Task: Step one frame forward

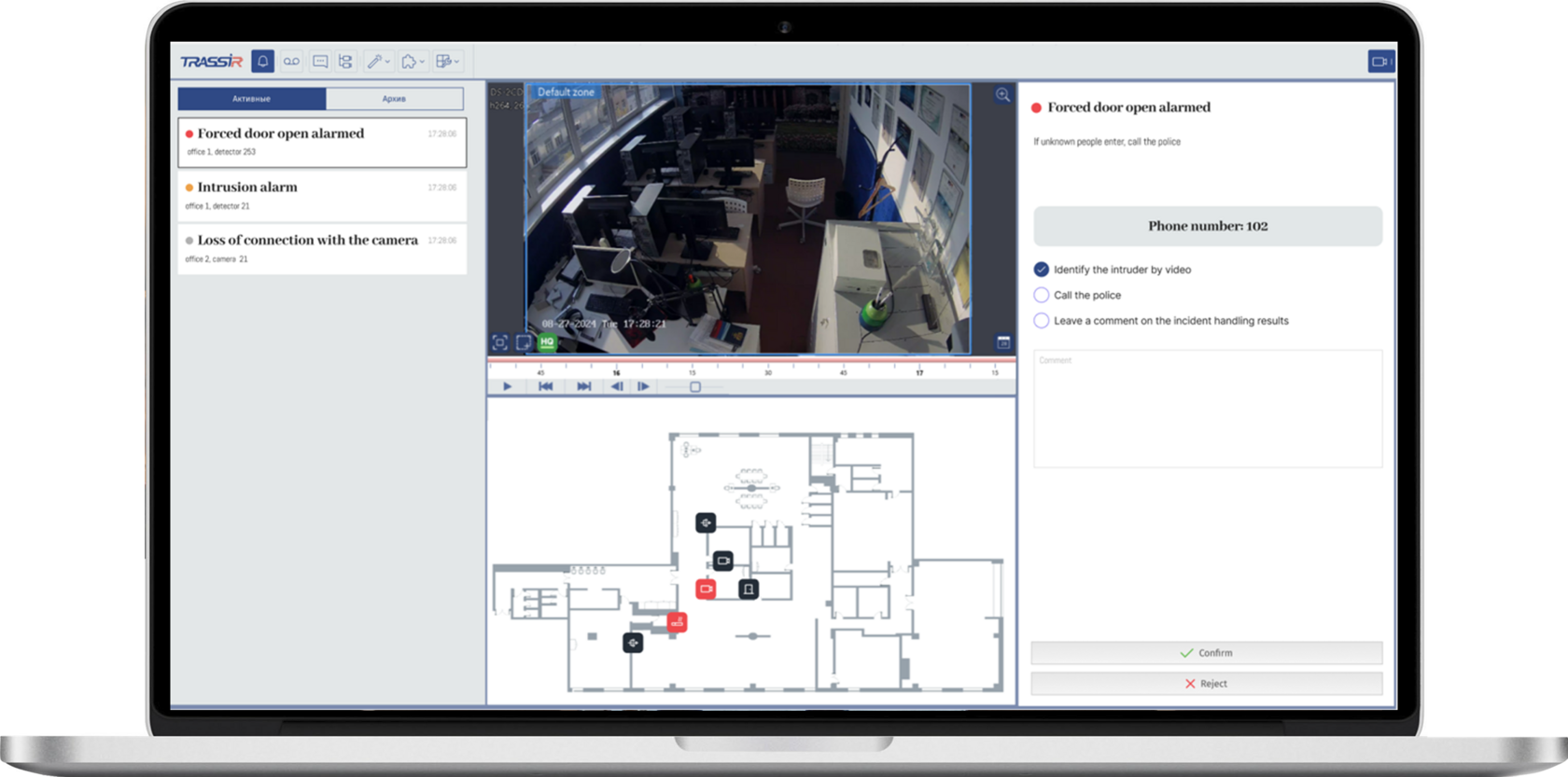Action: click(x=643, y=386)
